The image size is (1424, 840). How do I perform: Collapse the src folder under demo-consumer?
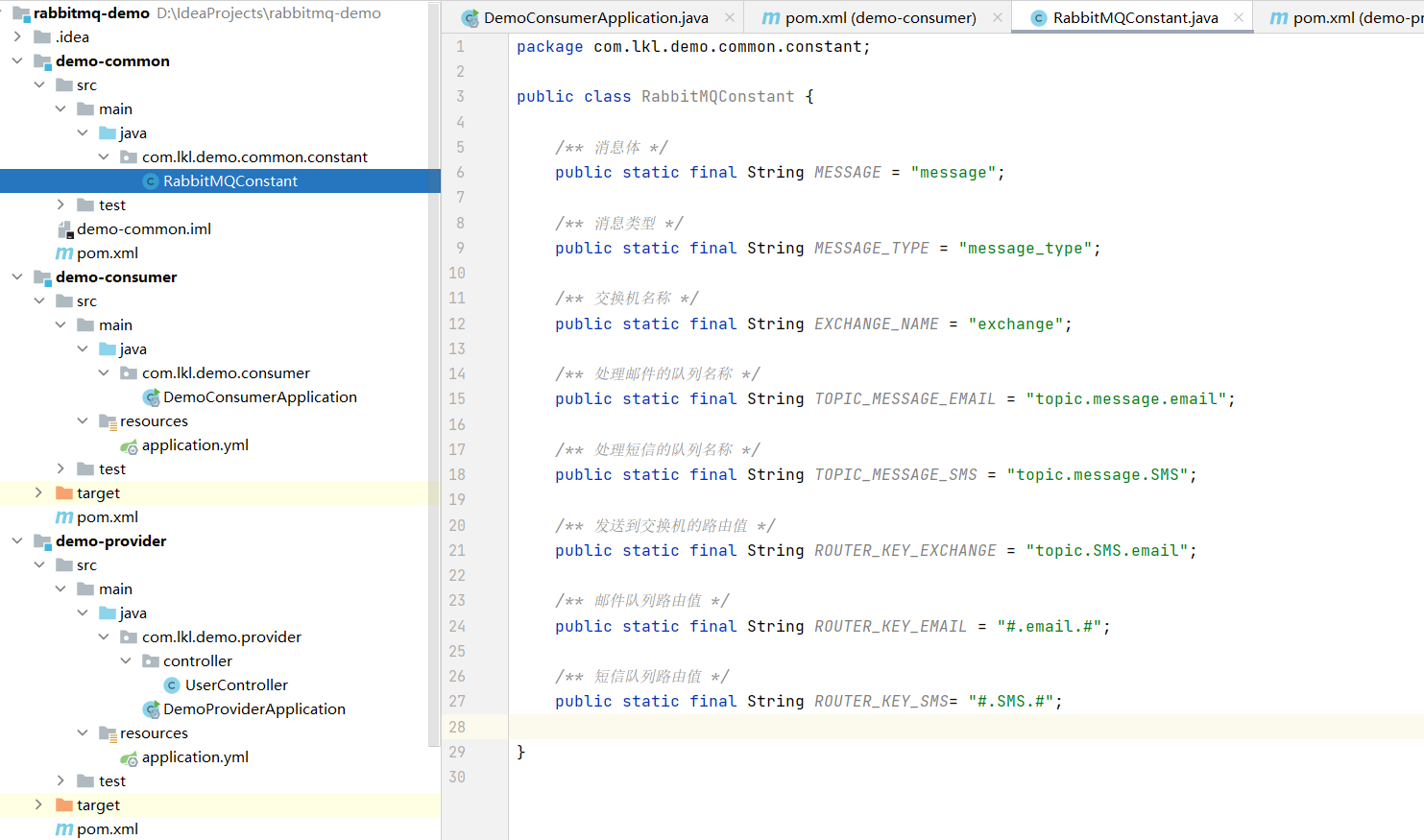coord(39,301)
